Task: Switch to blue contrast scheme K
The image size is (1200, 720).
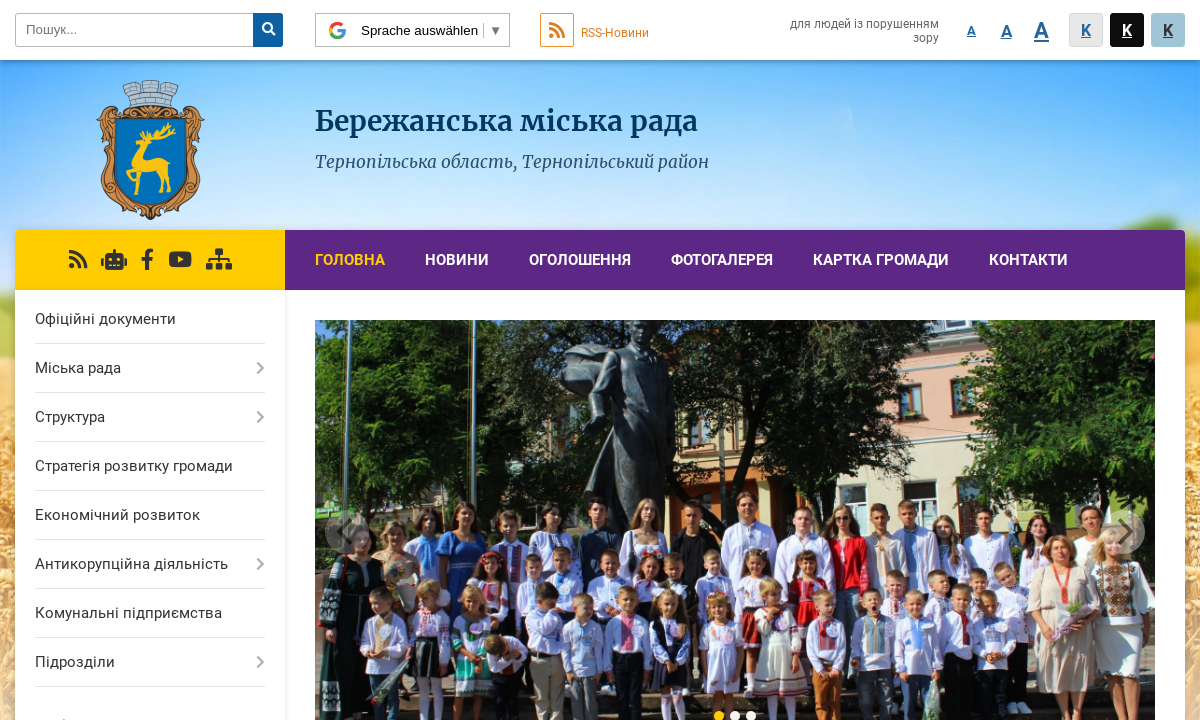Action: tap(1168, 30)
